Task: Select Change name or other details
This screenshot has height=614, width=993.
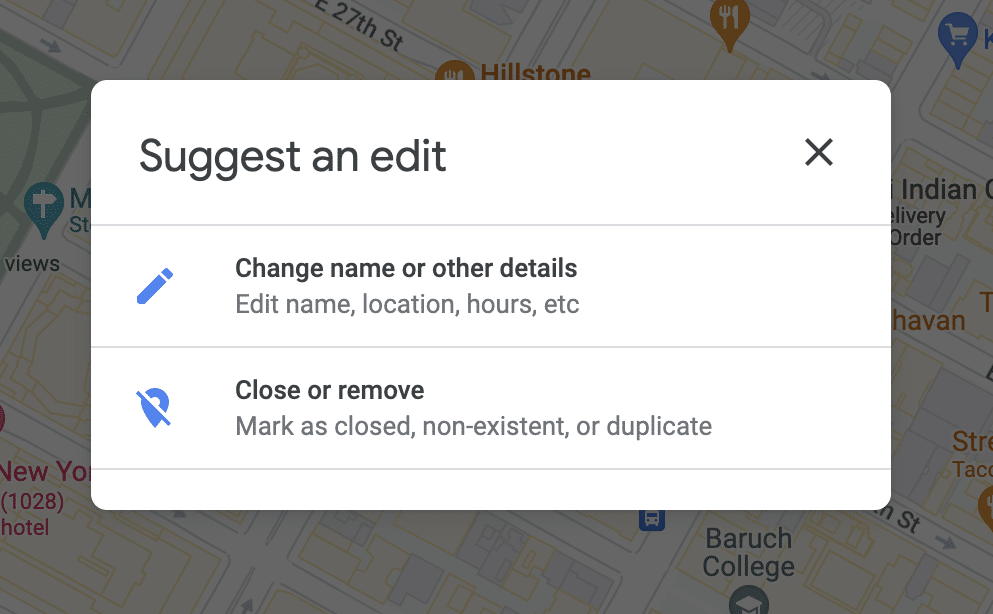Action: point(491,286)
